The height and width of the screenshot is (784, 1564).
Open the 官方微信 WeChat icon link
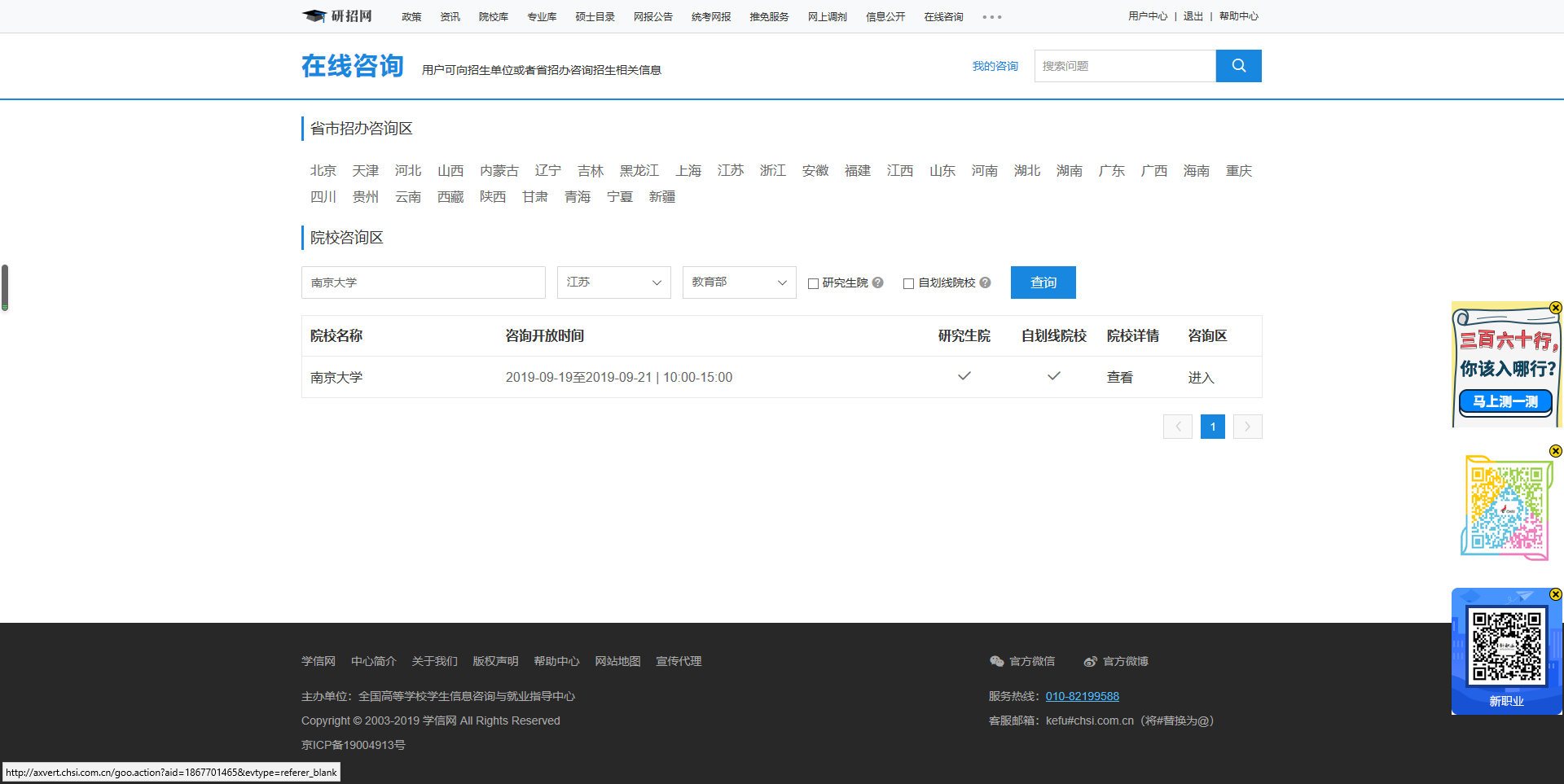pos(996,661)
